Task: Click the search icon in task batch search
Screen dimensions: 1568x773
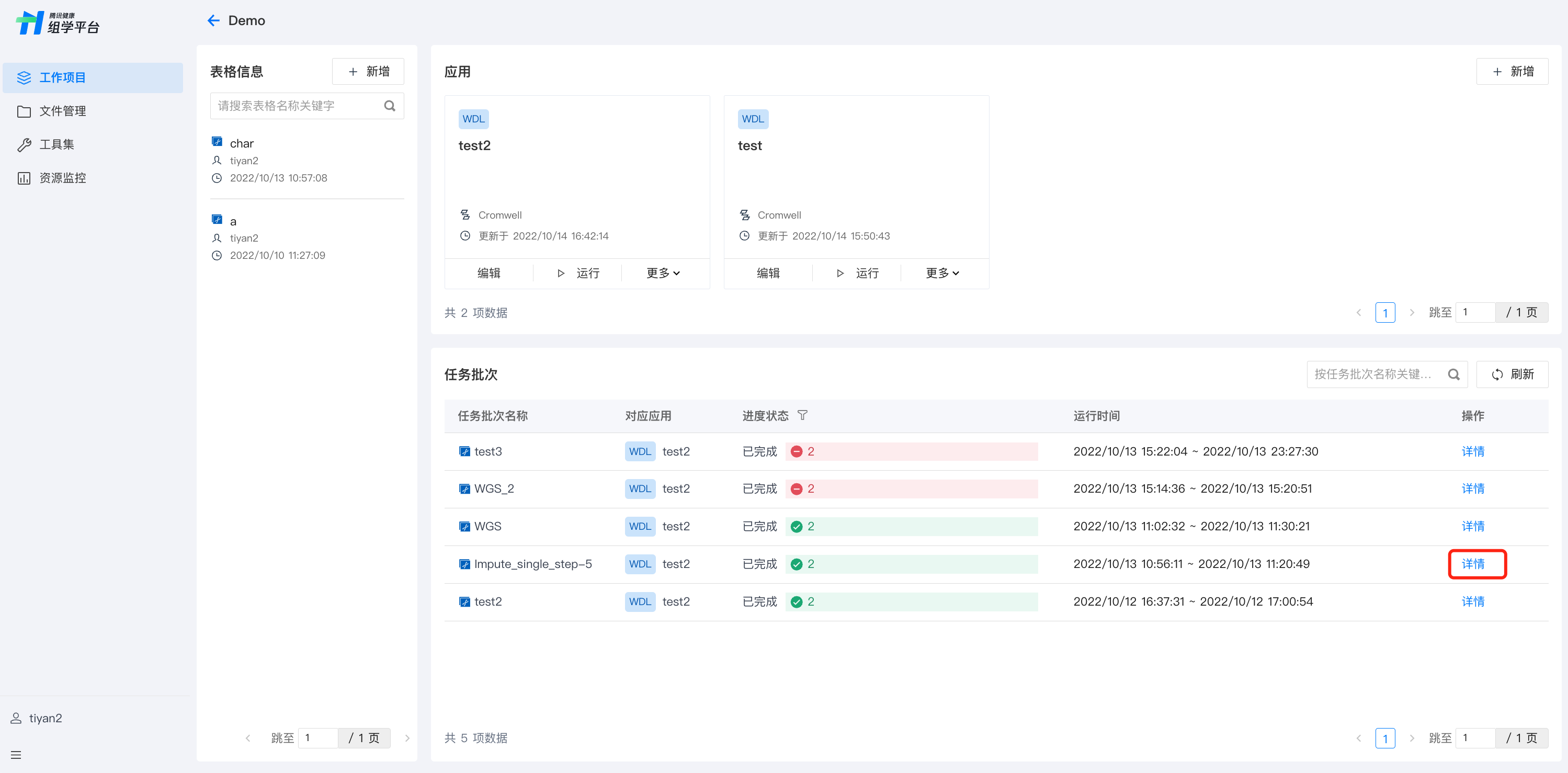Action: point(1453,374)
